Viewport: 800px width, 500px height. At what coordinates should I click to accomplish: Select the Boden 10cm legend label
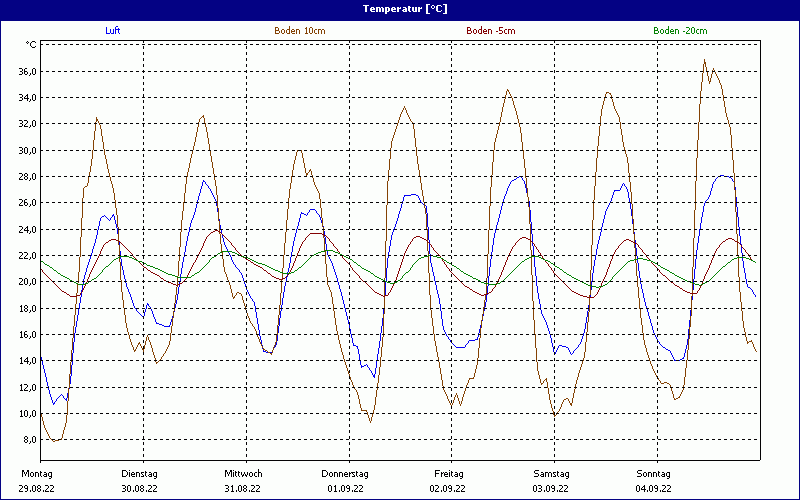[300, 31]
